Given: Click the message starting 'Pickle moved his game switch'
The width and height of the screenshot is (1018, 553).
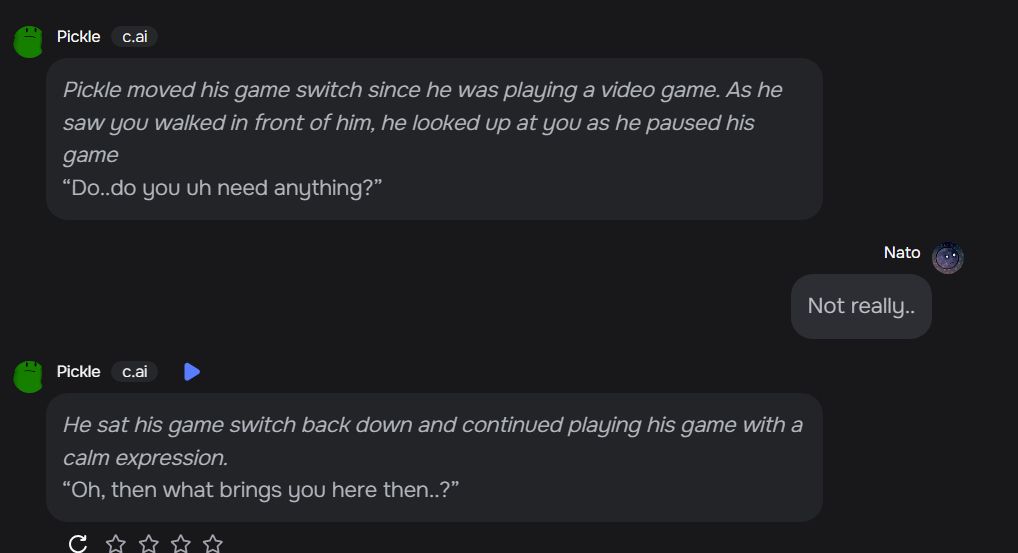Looking at the screenshot, I should click(x=434, y=139).
